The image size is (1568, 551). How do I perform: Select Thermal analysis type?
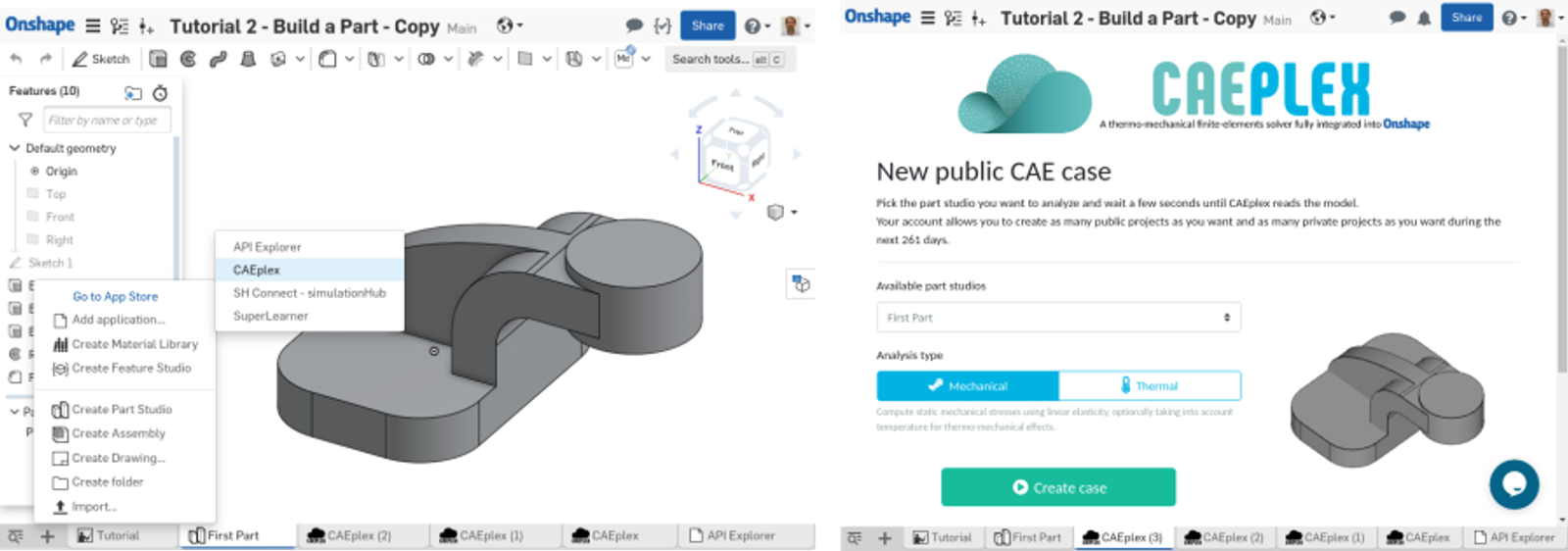coord(1150,385)
